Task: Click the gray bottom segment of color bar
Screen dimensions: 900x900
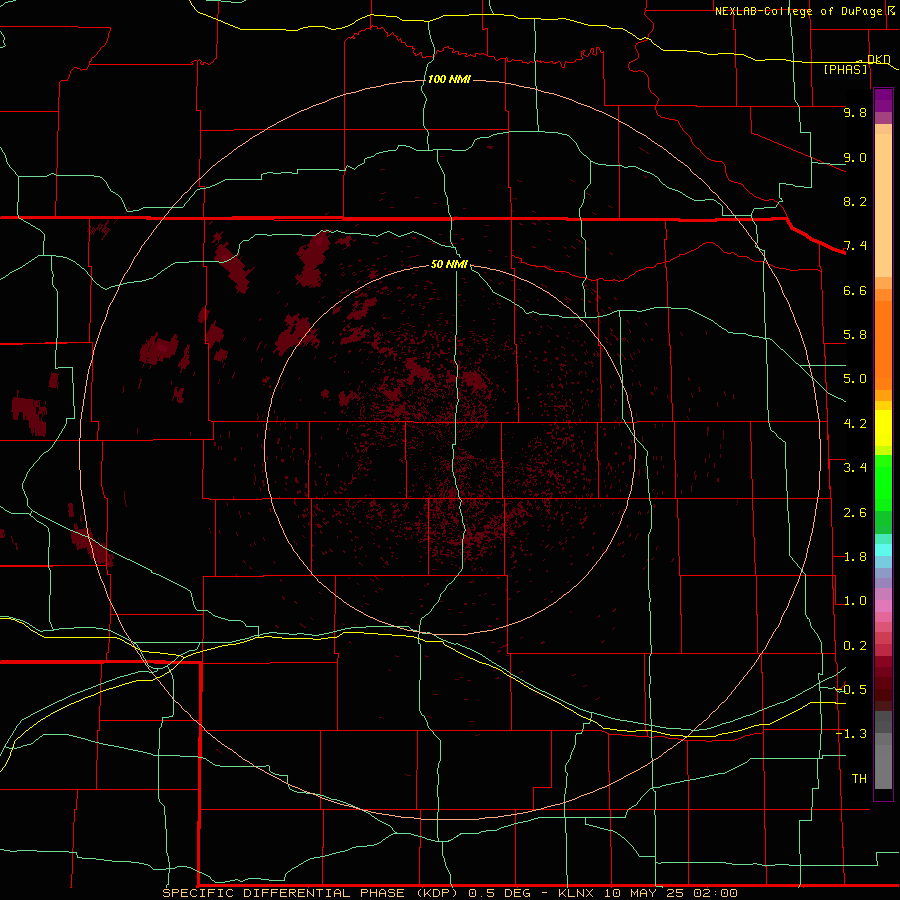Action: click(x=883, y=766)
